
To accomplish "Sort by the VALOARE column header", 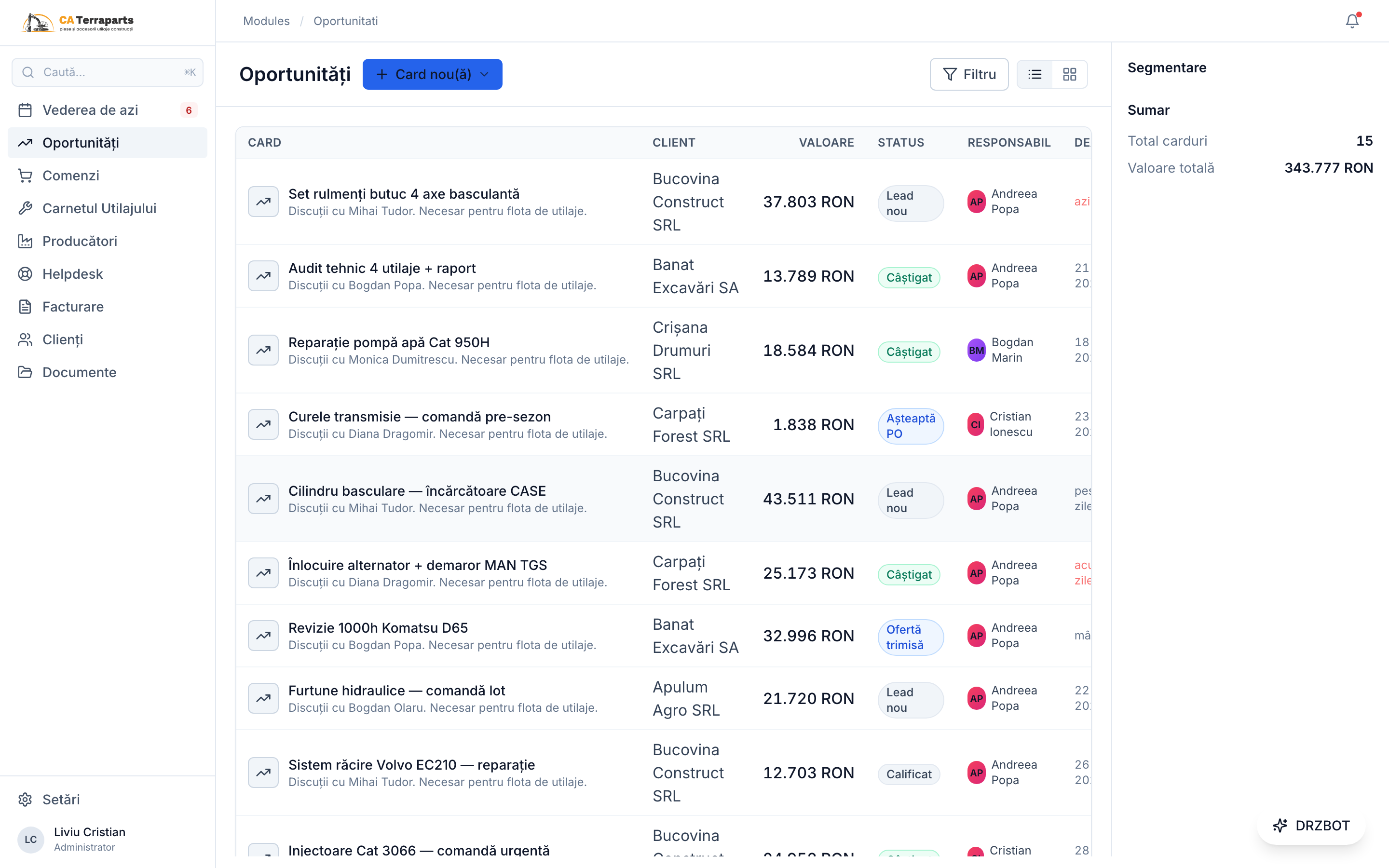I will click(826, 142).
